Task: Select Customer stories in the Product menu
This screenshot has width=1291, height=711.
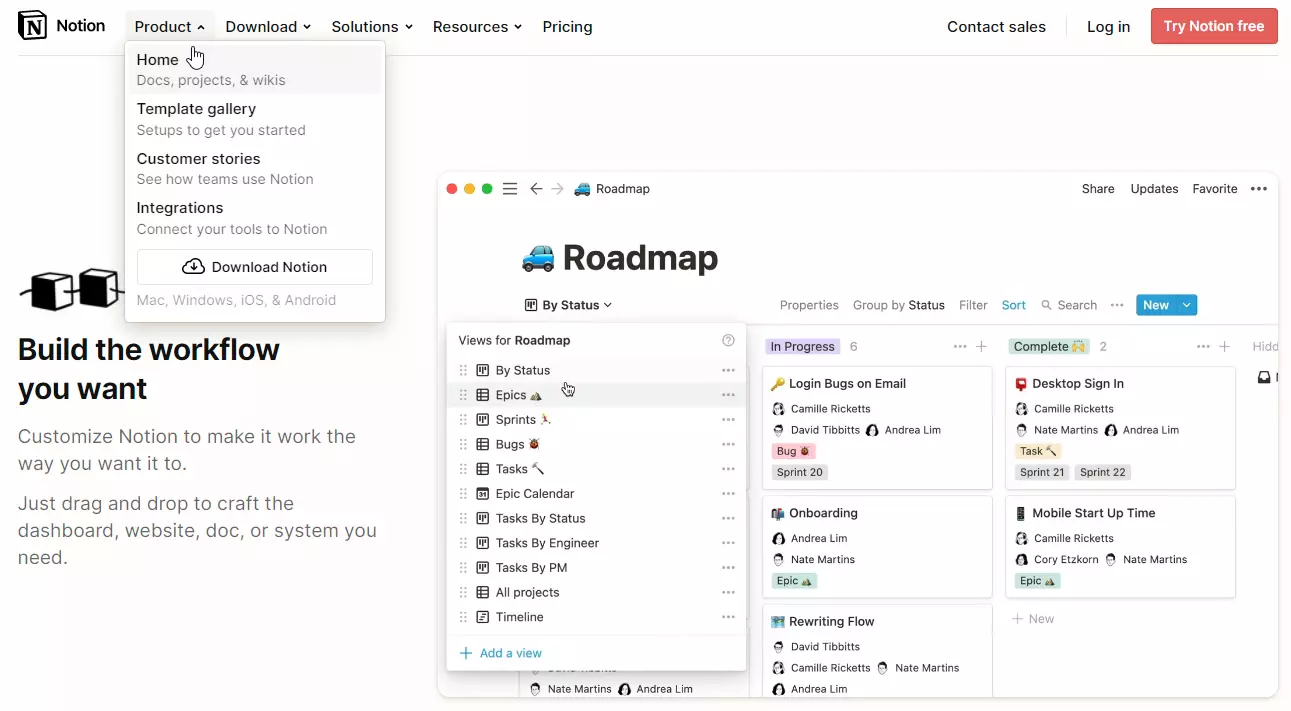Action: 255,168
